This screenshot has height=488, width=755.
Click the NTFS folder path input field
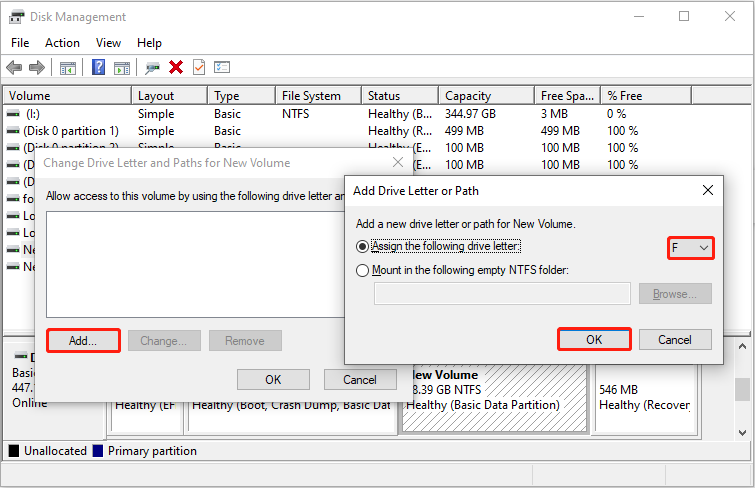[x=502, y=293]
